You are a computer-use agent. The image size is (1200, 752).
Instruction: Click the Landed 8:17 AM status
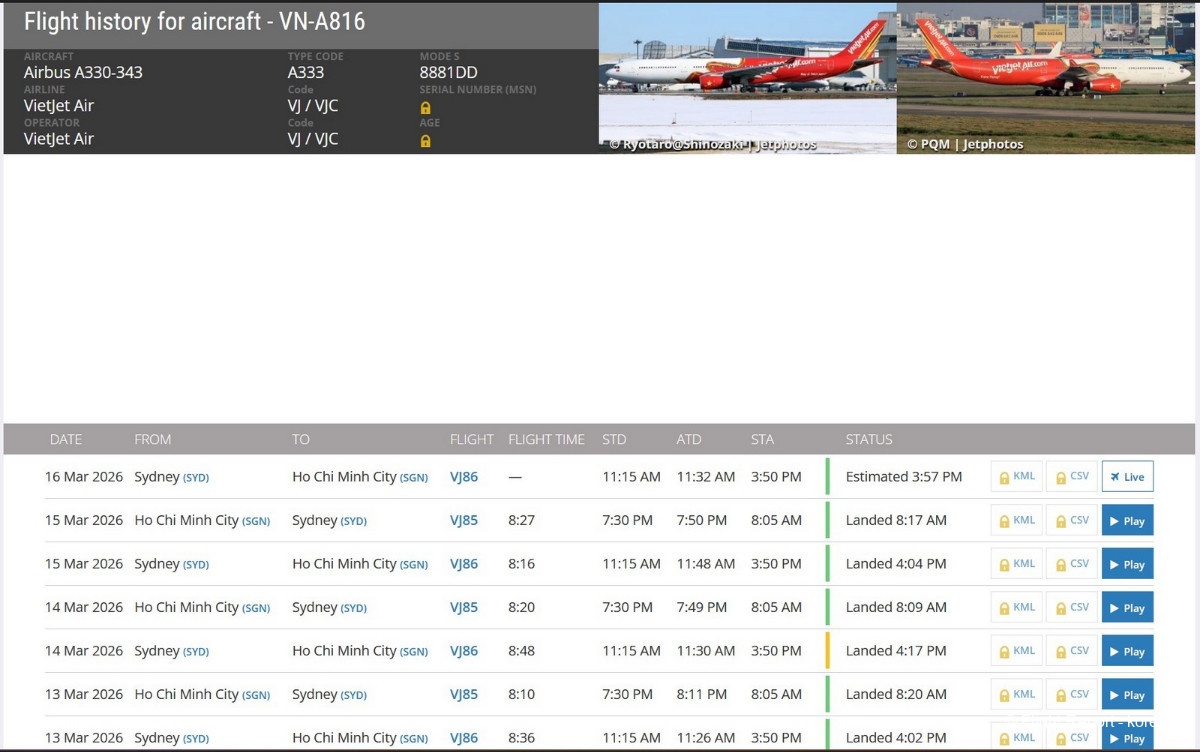coord(896,520)
